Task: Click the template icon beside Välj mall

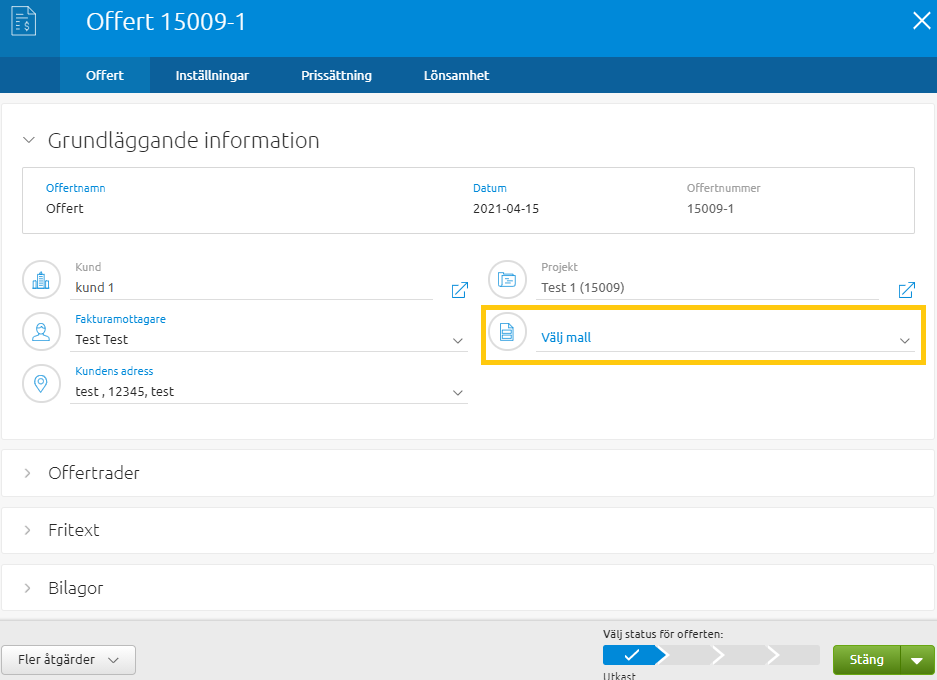Action: [x=507, y=332]
